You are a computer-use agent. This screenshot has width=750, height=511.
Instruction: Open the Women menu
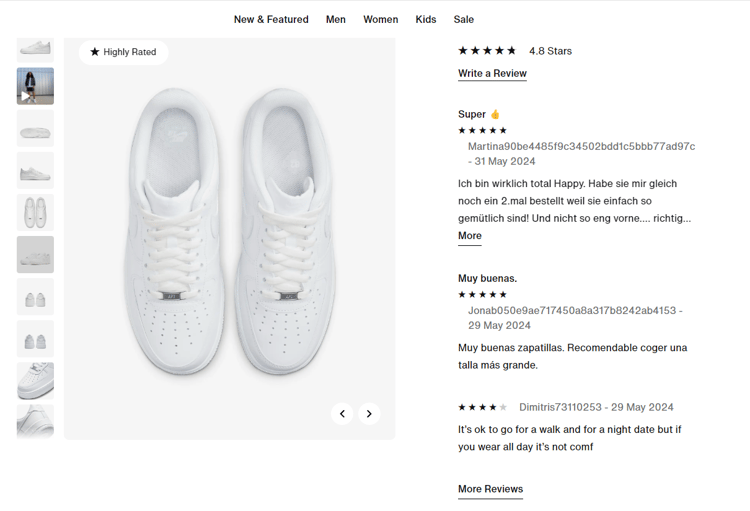(381, 19)
